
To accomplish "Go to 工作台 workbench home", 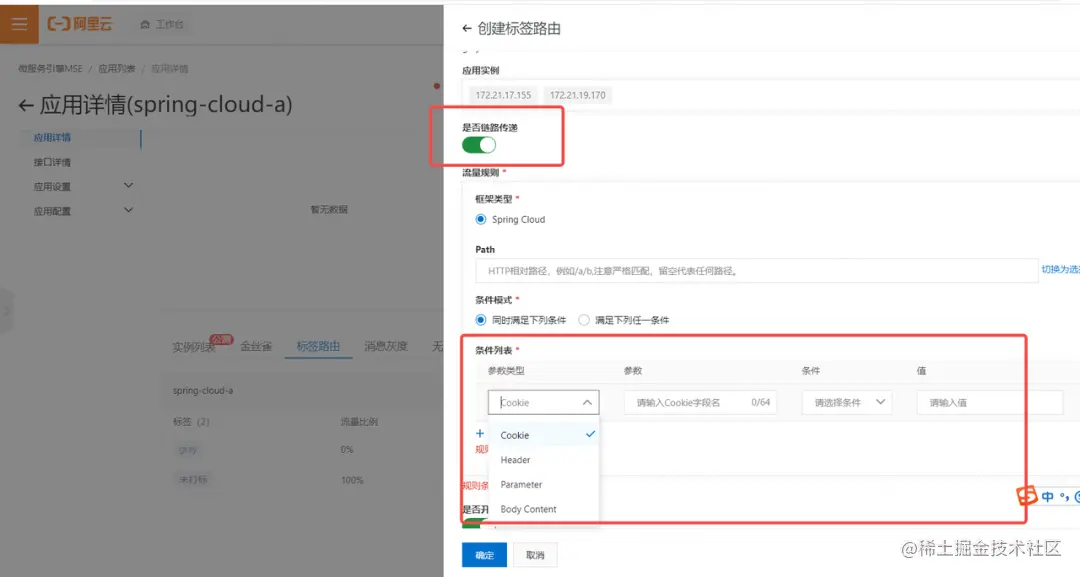I will tap(162, 24).
